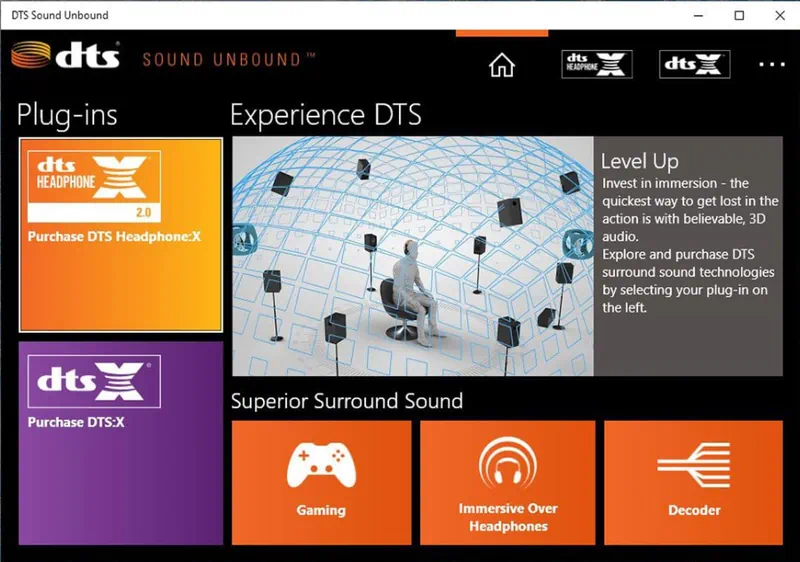
Task: Open DTS Headphone:X tab in top bar
Action: pos(597,64)
